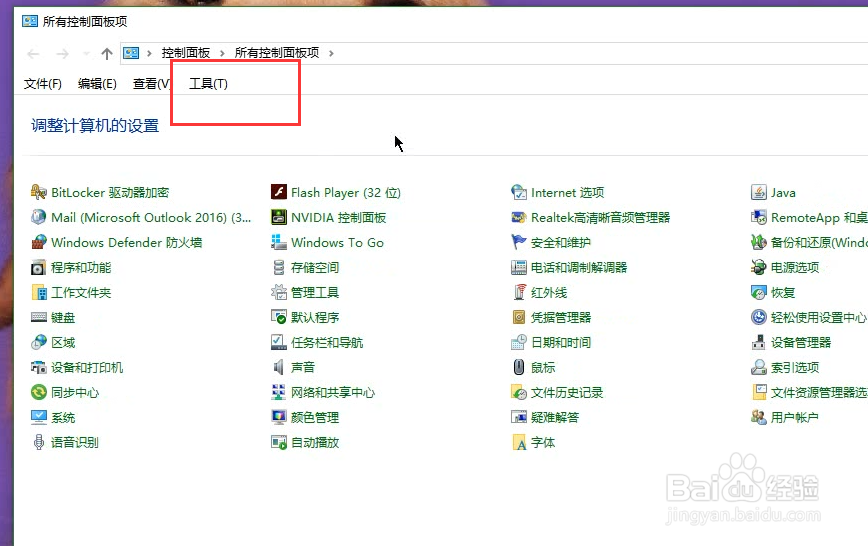This screenshot has height=546, width=868.
Task: Open the BitLocker 驱动器加密 icon
Action: click(38, 192)
